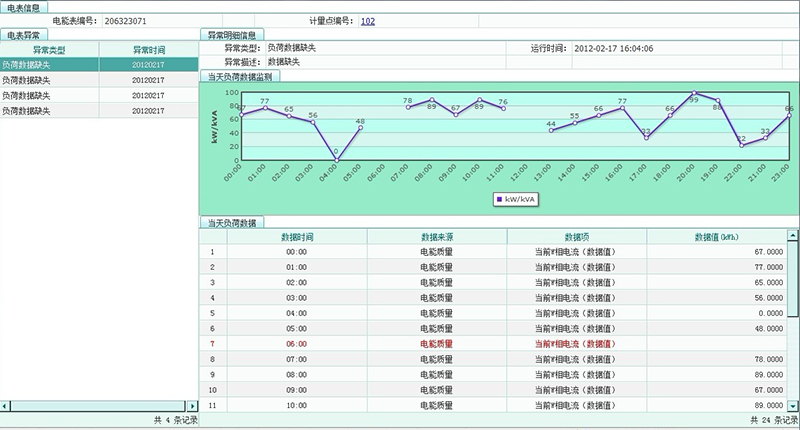Click left arrow of horizontal scrollbar
Image resolution: width=800 pixels, height=430 pixels.
[x=5, y=405]
